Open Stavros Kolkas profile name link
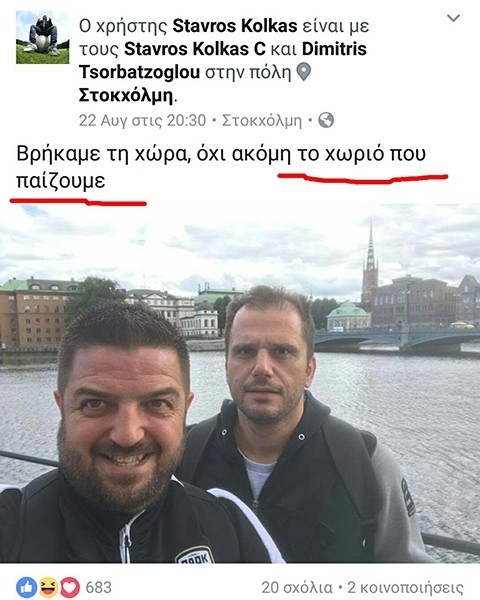Image resolution: width=480 pixels, height=600 pixels. point(235,26)
